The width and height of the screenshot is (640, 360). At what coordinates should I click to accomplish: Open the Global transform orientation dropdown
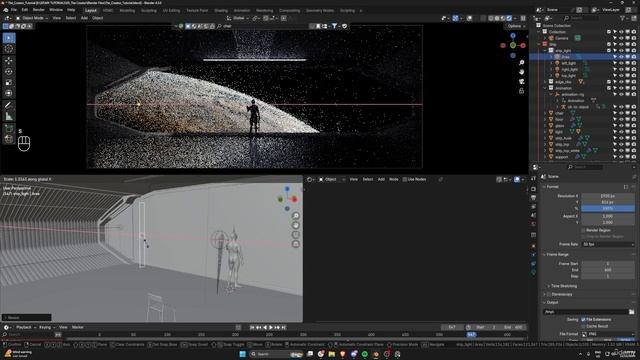(238, 18)
